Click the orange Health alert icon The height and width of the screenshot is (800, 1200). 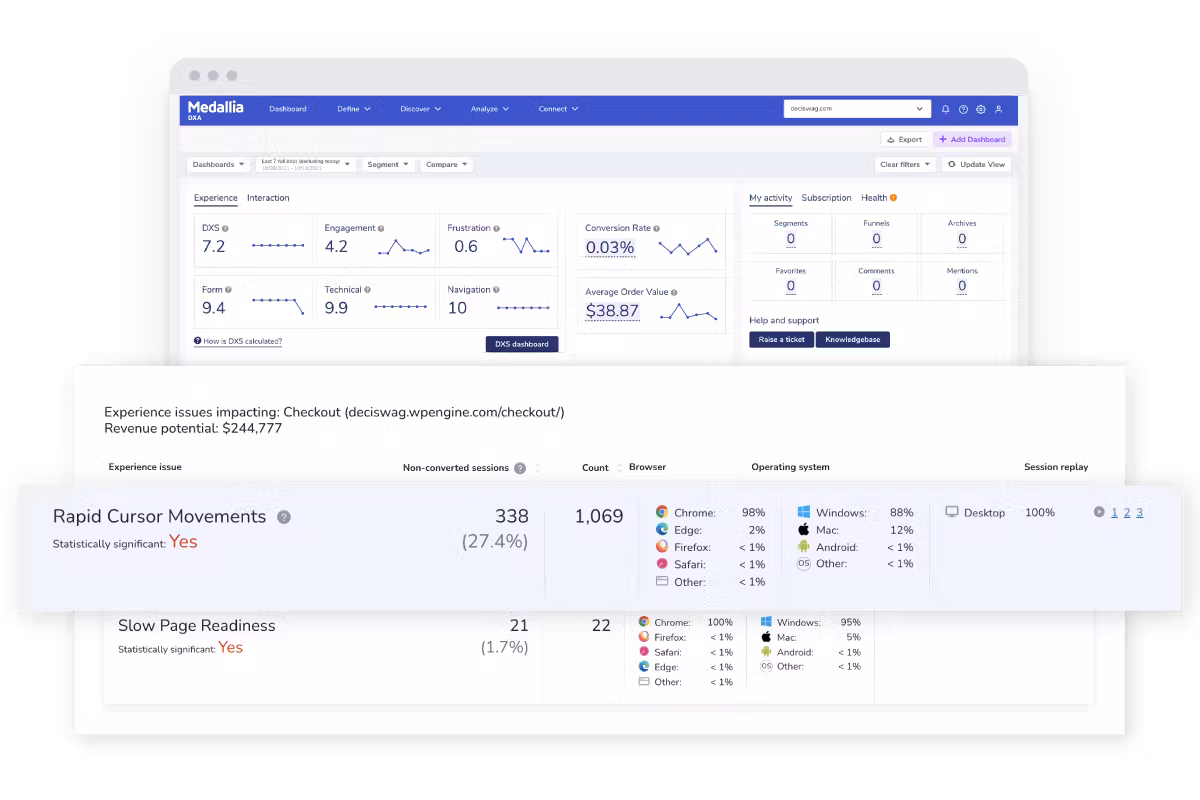[x=893, y=198]
